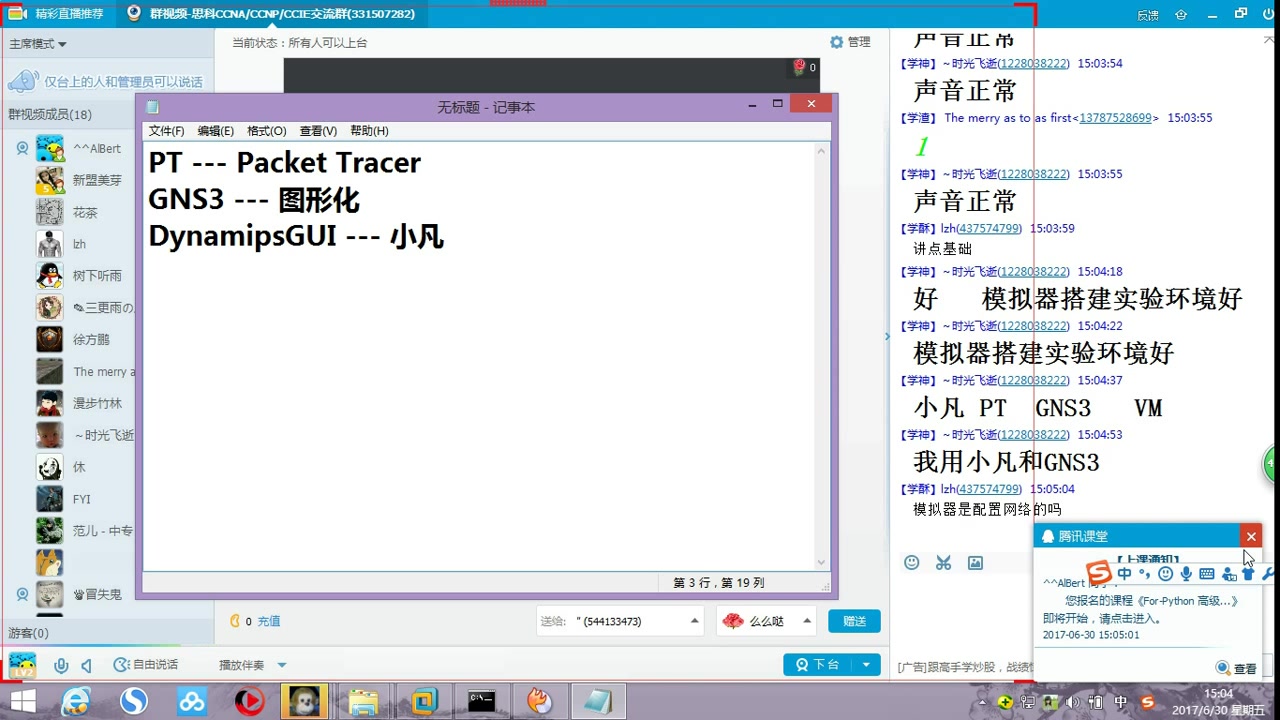Open Internet Explorer from taskbar
The image size is (1280, 720).
[76, 702]
